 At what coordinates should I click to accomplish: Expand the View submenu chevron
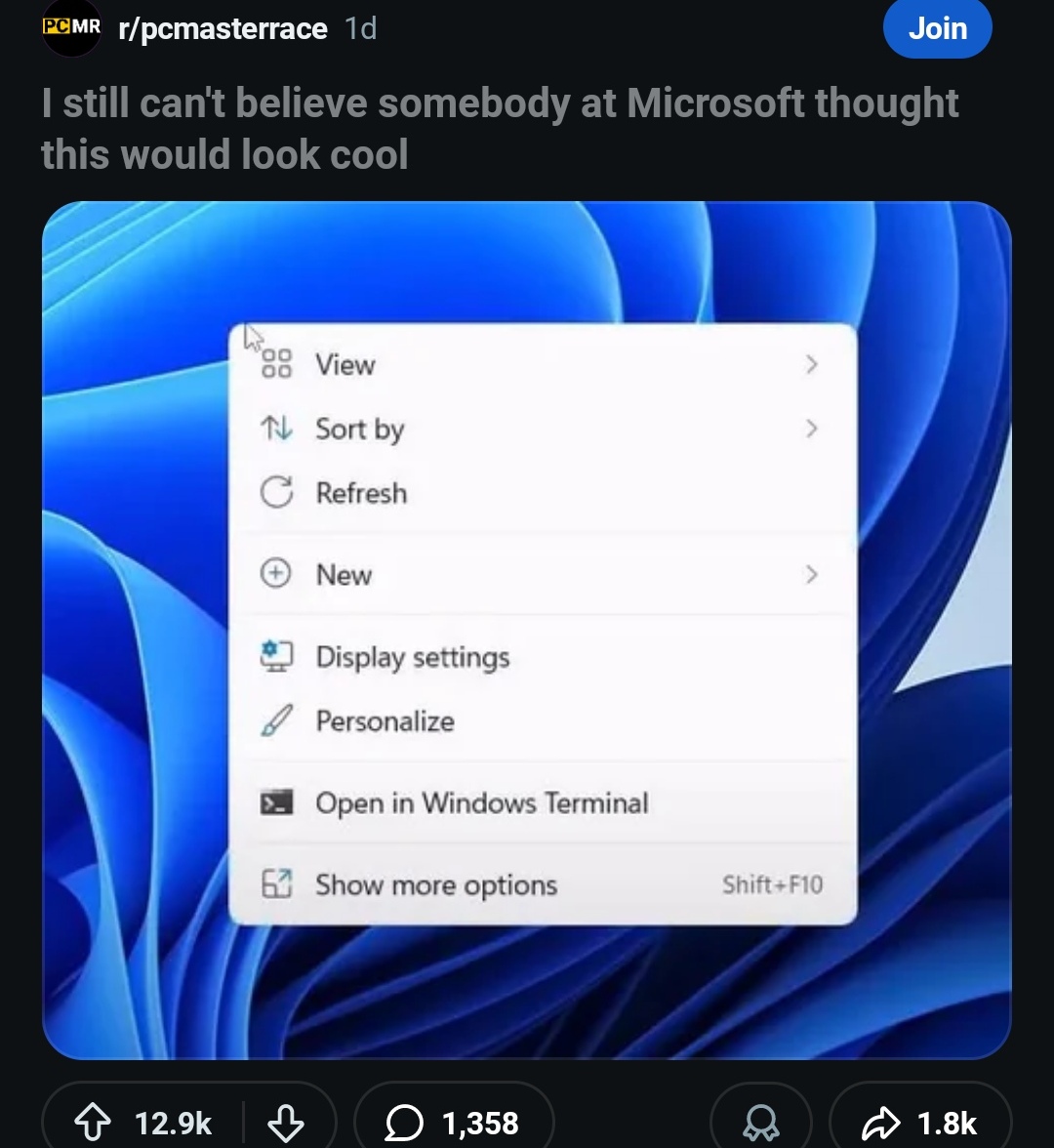click(x=811, y=365)
